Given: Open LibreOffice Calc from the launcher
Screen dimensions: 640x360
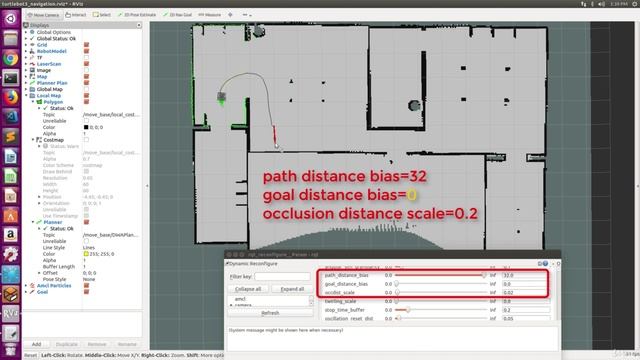Looking at the screenshot, I should (x=11, y=176).
